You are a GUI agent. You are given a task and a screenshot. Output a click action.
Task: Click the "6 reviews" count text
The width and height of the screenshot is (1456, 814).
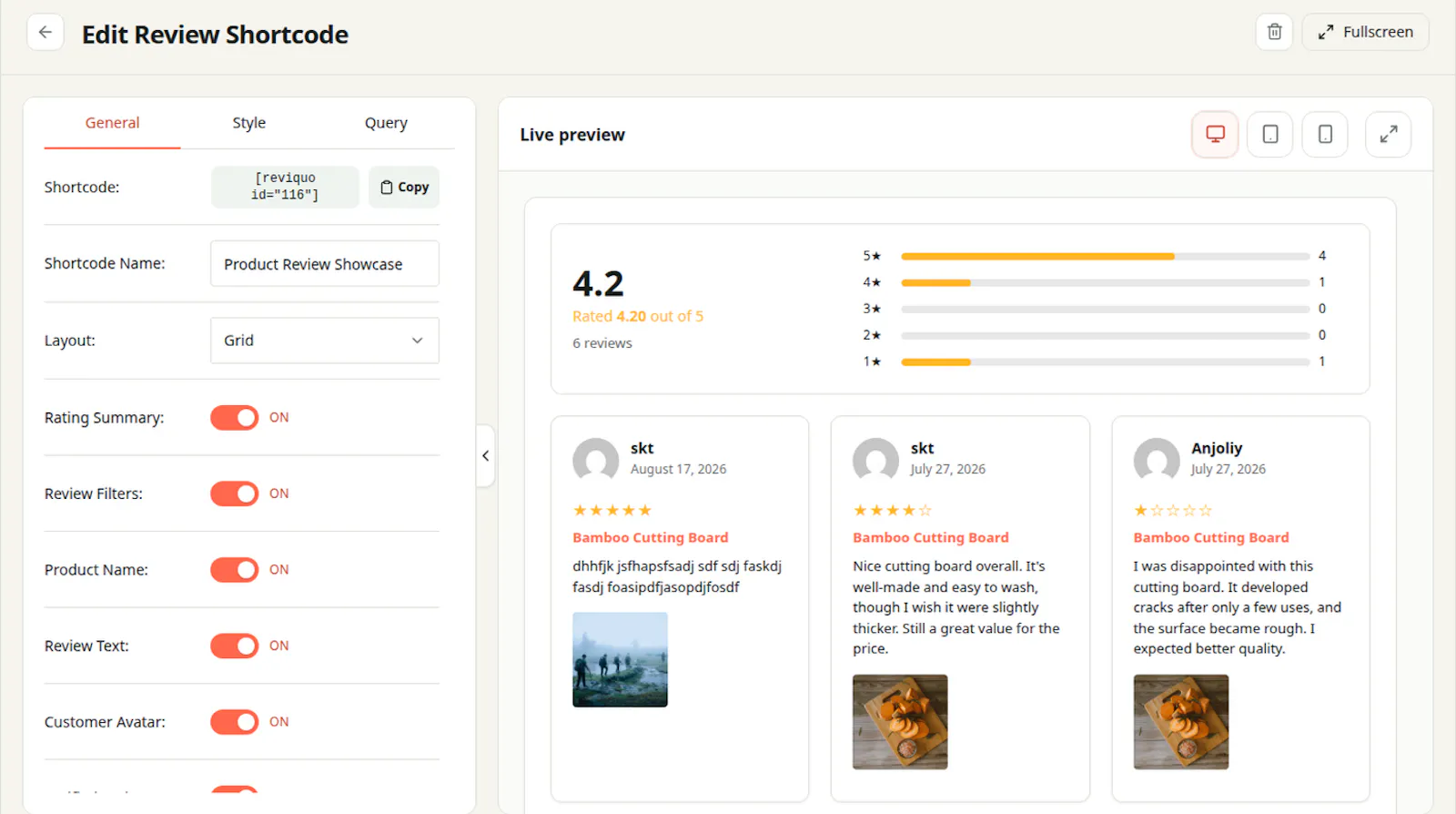coord(602,343)
